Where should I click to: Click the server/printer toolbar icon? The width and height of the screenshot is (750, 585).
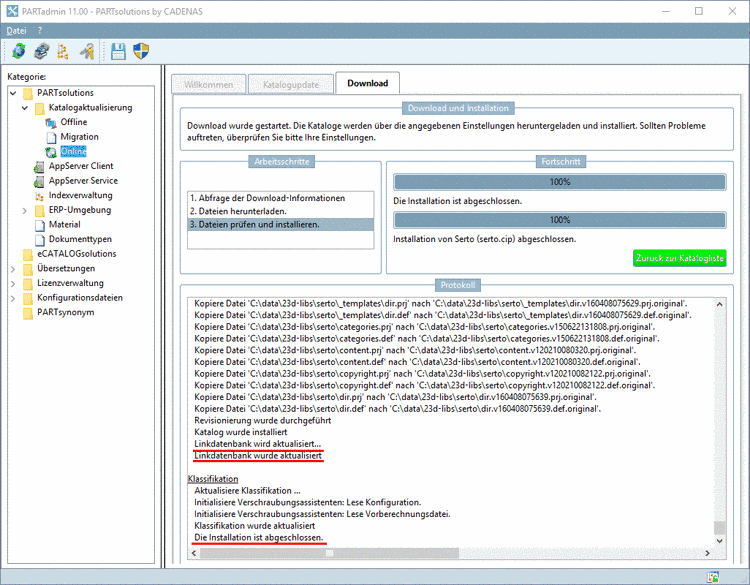[42, 51]
